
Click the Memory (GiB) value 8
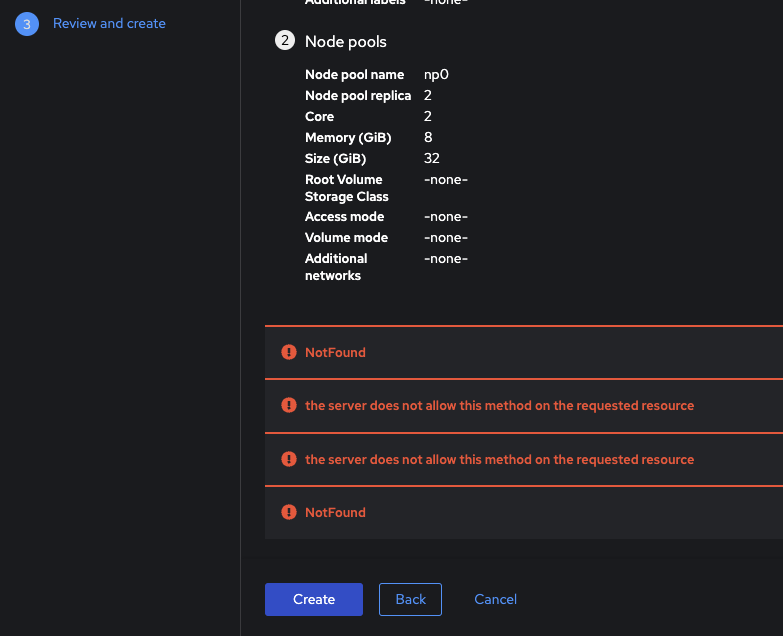tap(428, 137)
